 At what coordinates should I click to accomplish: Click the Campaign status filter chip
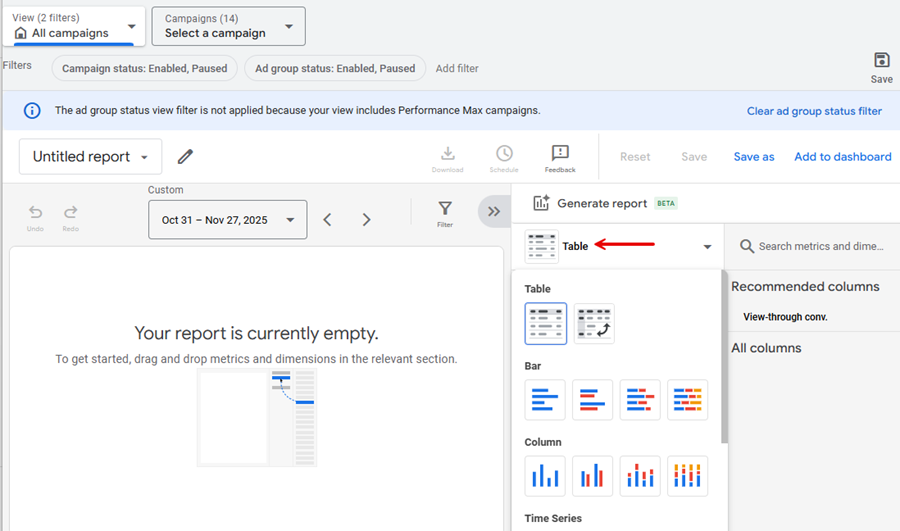click(x=144, y=69)
